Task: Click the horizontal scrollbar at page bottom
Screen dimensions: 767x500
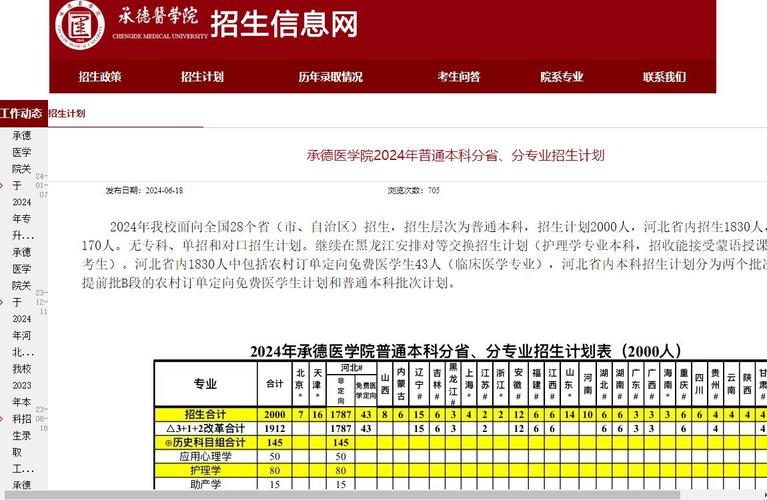Action: point(342,495)
